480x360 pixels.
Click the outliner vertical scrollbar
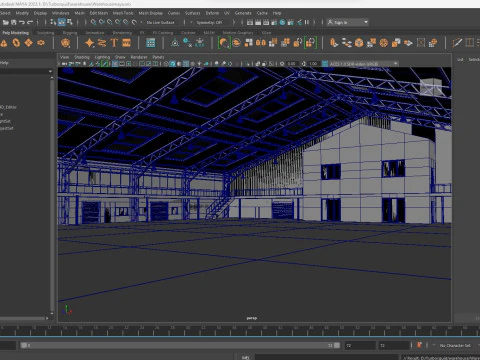(x=52, y=195)
